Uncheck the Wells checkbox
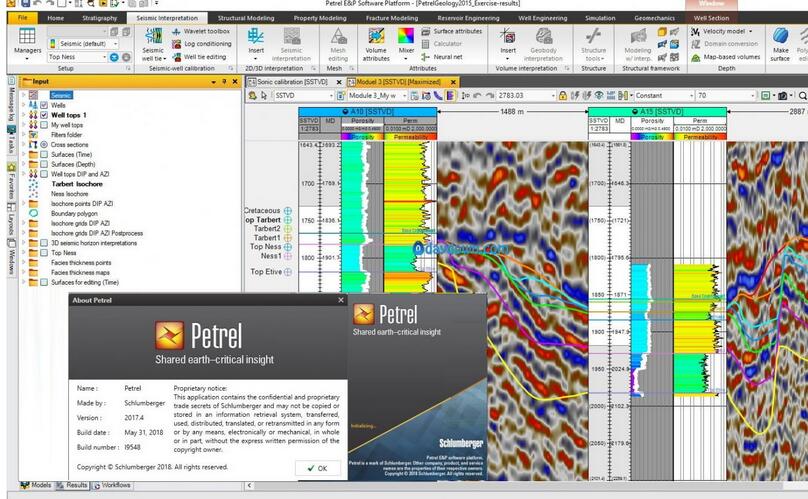 pos(44,105)
